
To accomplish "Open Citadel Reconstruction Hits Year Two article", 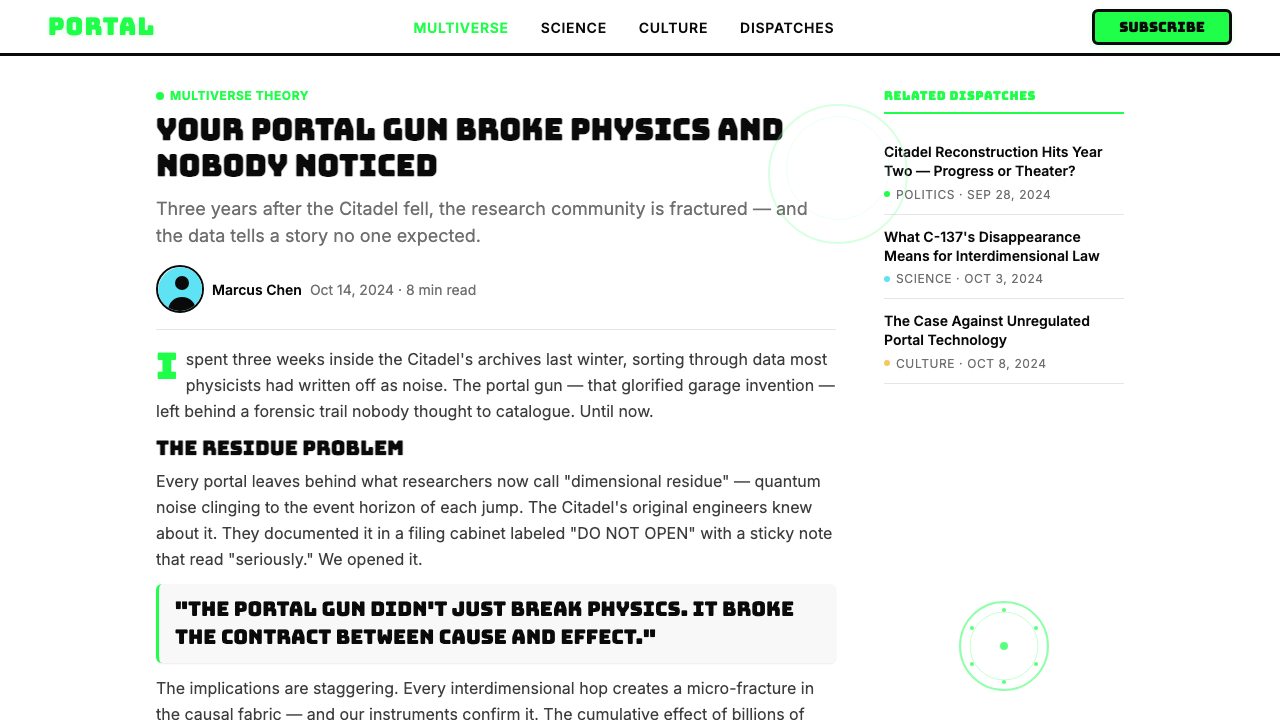I will (x=993, y=161).
